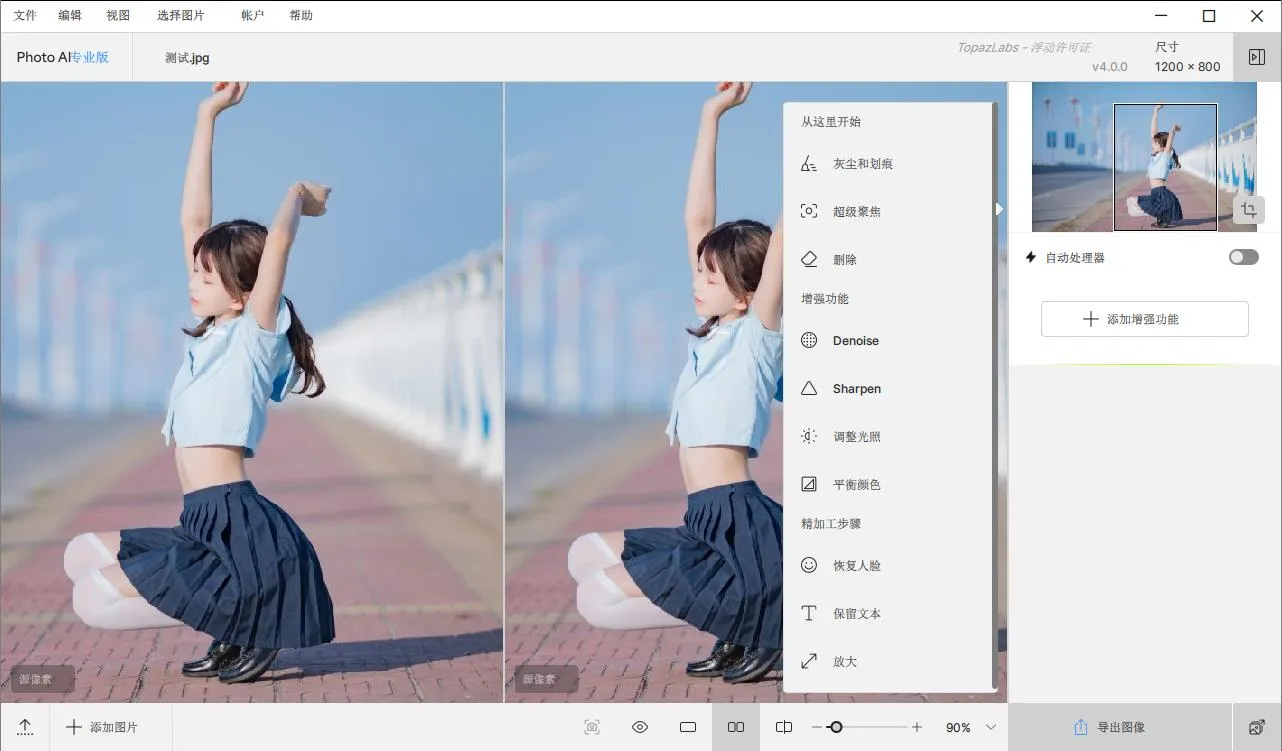Open the 文件 menu
1282x751 pixels.
point(25,15)
